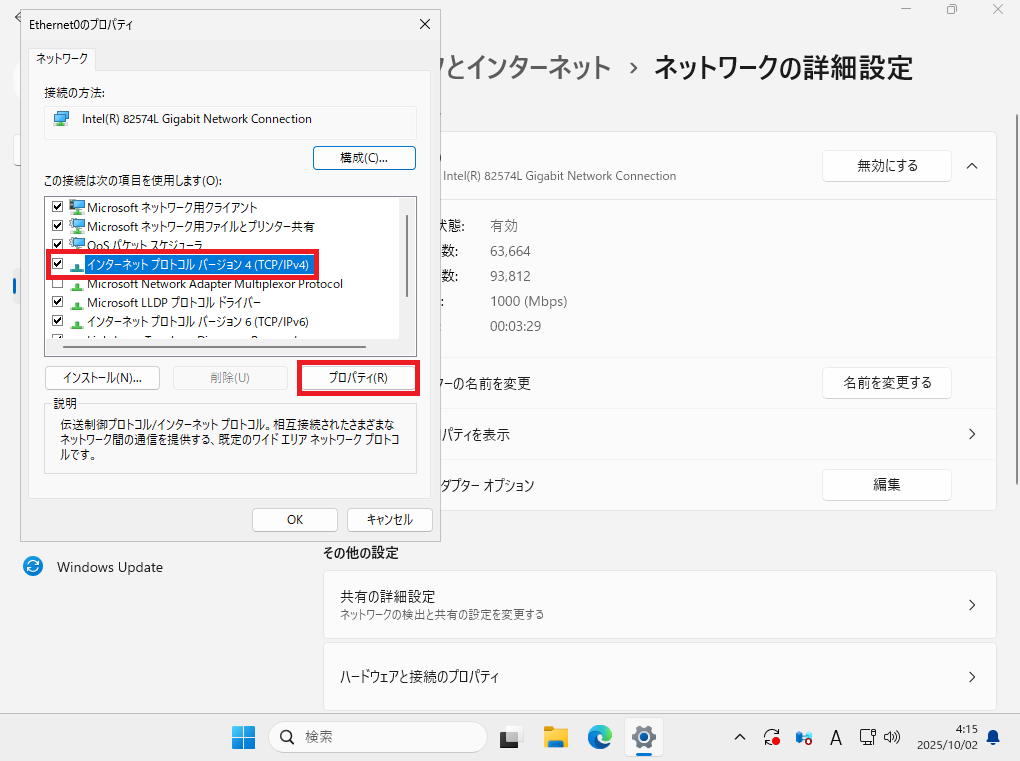Screen dimensions: 1020x761
Task: Click the Settings gear icon in the taskbar
Action: click(644, 738)
